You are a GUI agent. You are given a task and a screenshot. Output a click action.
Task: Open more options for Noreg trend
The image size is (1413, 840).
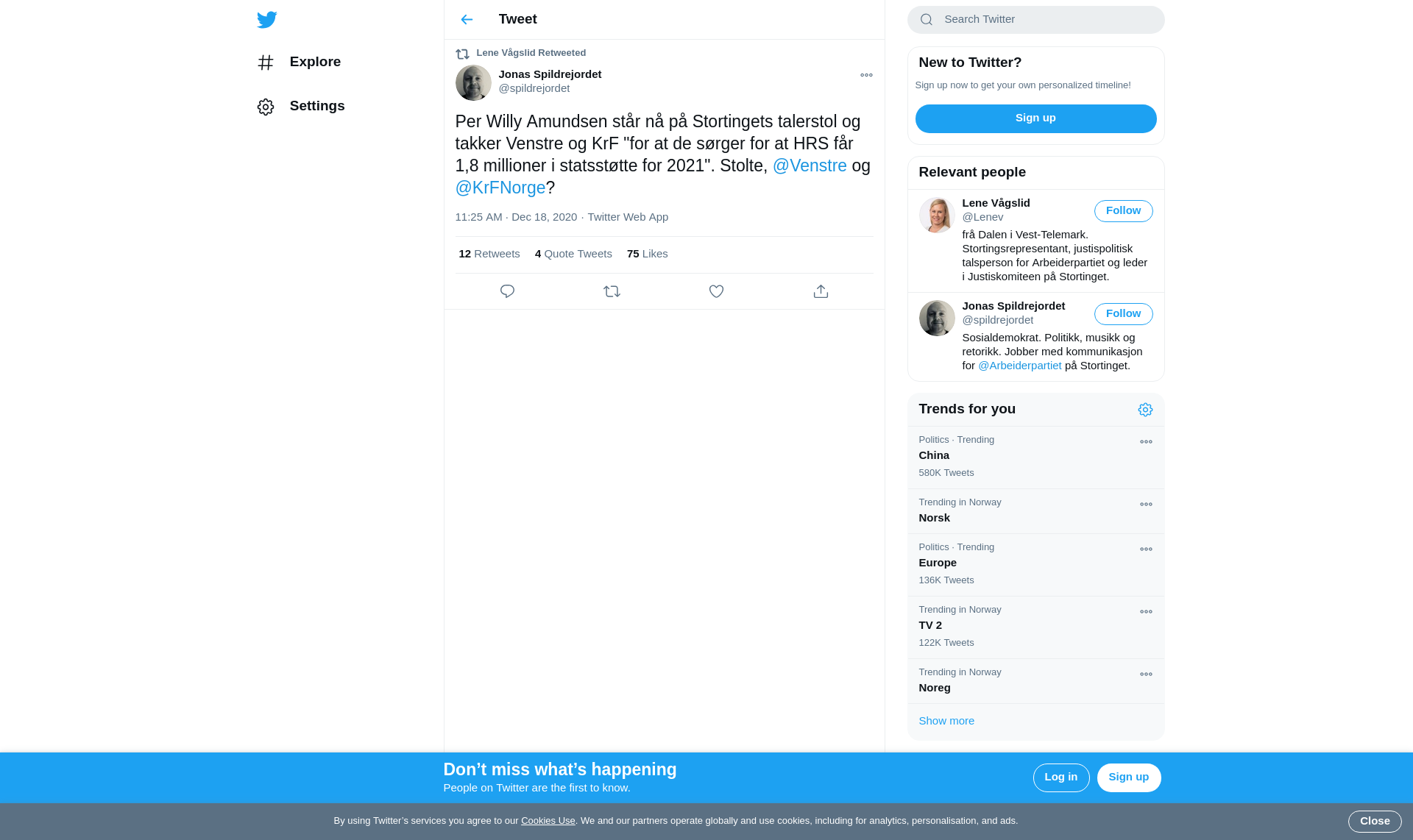click(1146, 675)
